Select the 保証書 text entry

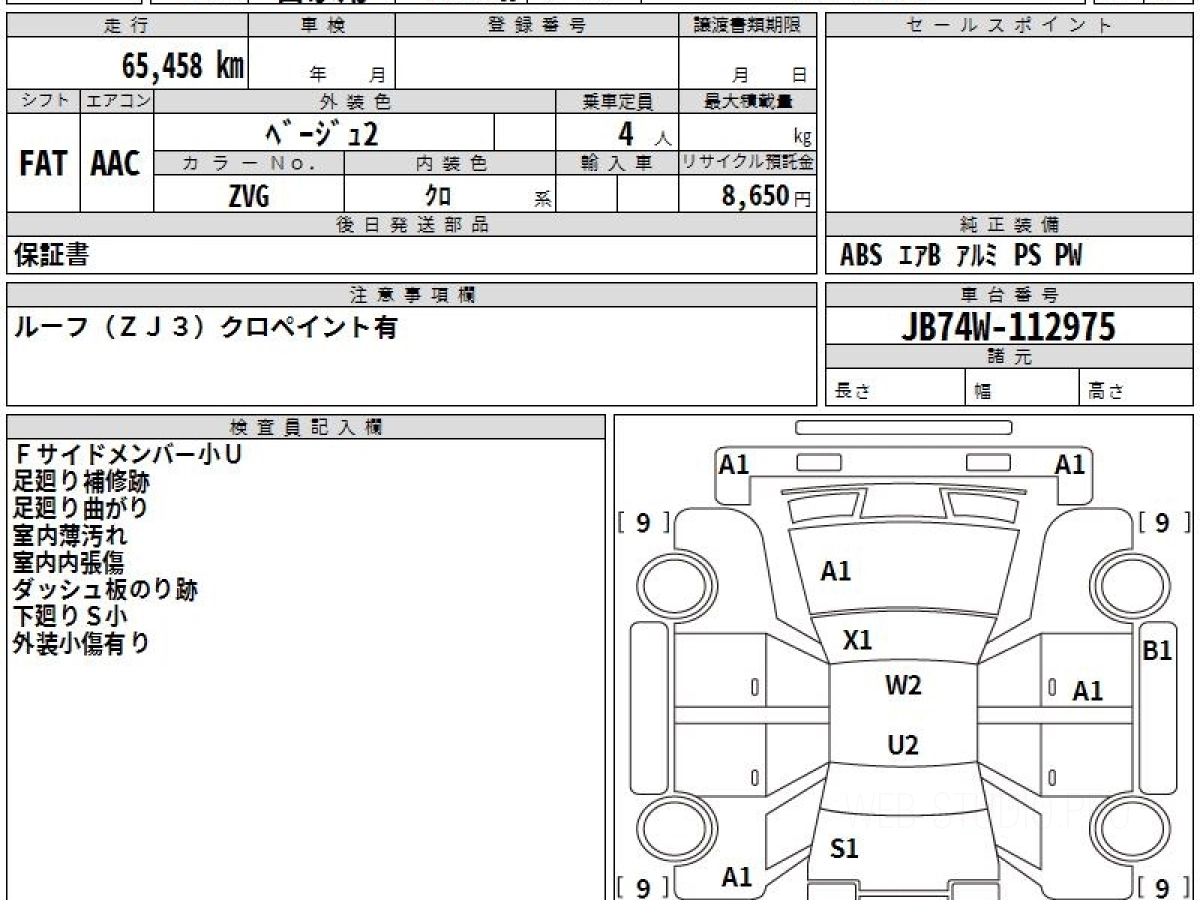coord(51,256)
